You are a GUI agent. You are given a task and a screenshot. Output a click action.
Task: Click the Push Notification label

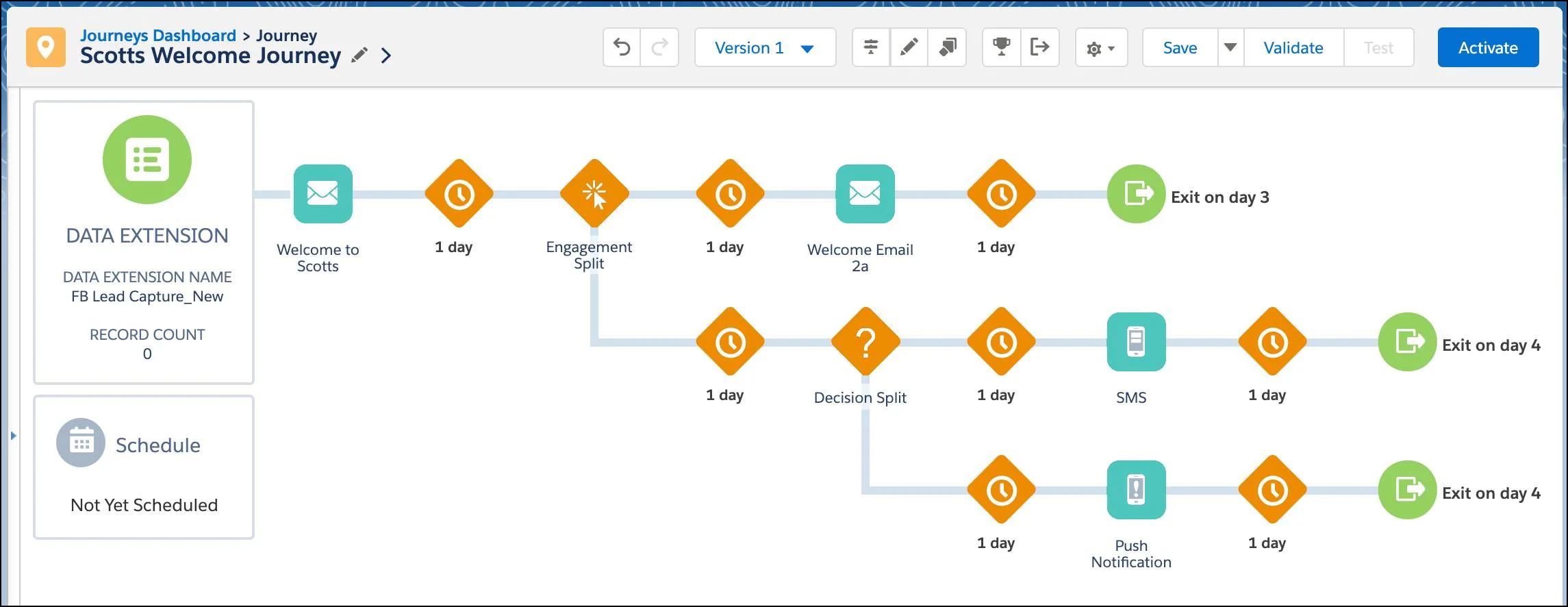1131,554
